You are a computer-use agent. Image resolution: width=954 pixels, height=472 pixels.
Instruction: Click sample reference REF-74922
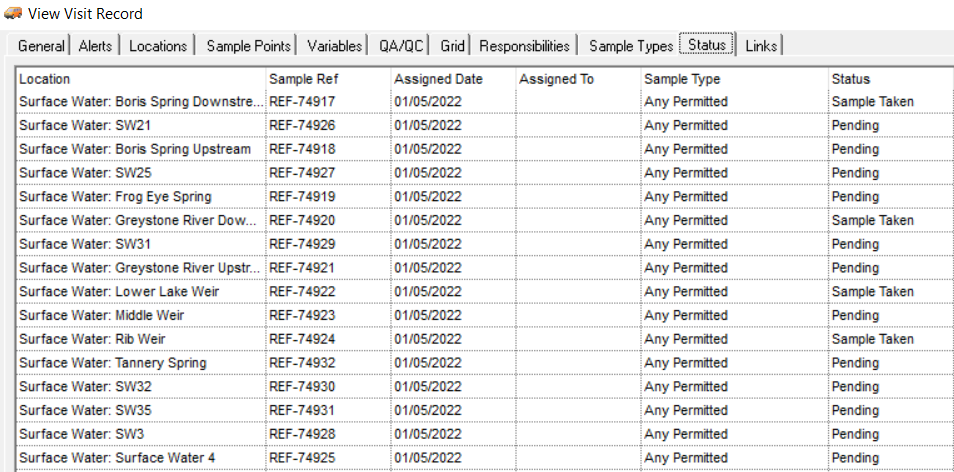pyautogui.click(x=302, y=291)
